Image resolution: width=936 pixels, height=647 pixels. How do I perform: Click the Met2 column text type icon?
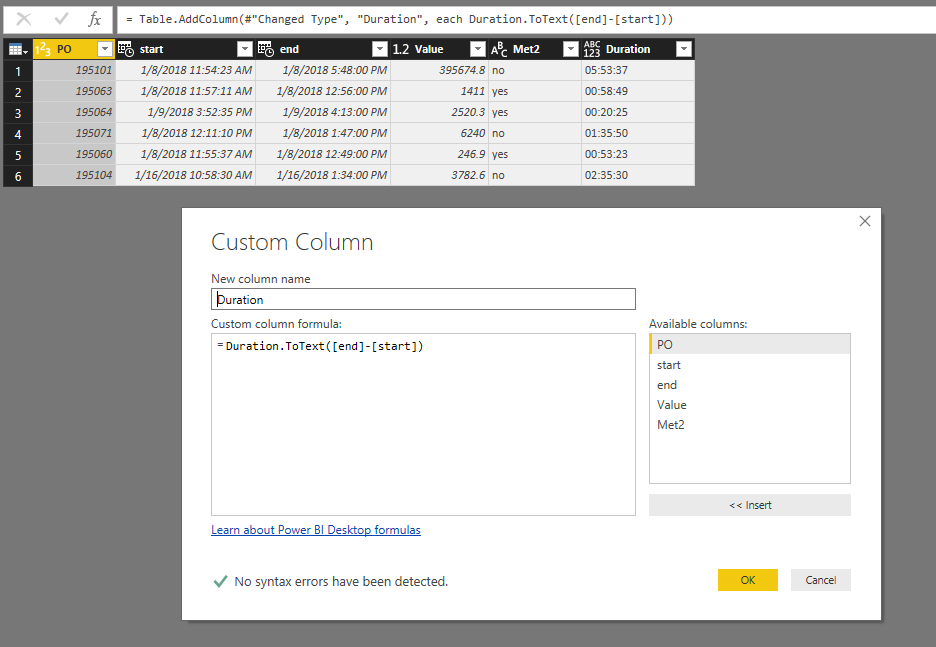point(499,50)
